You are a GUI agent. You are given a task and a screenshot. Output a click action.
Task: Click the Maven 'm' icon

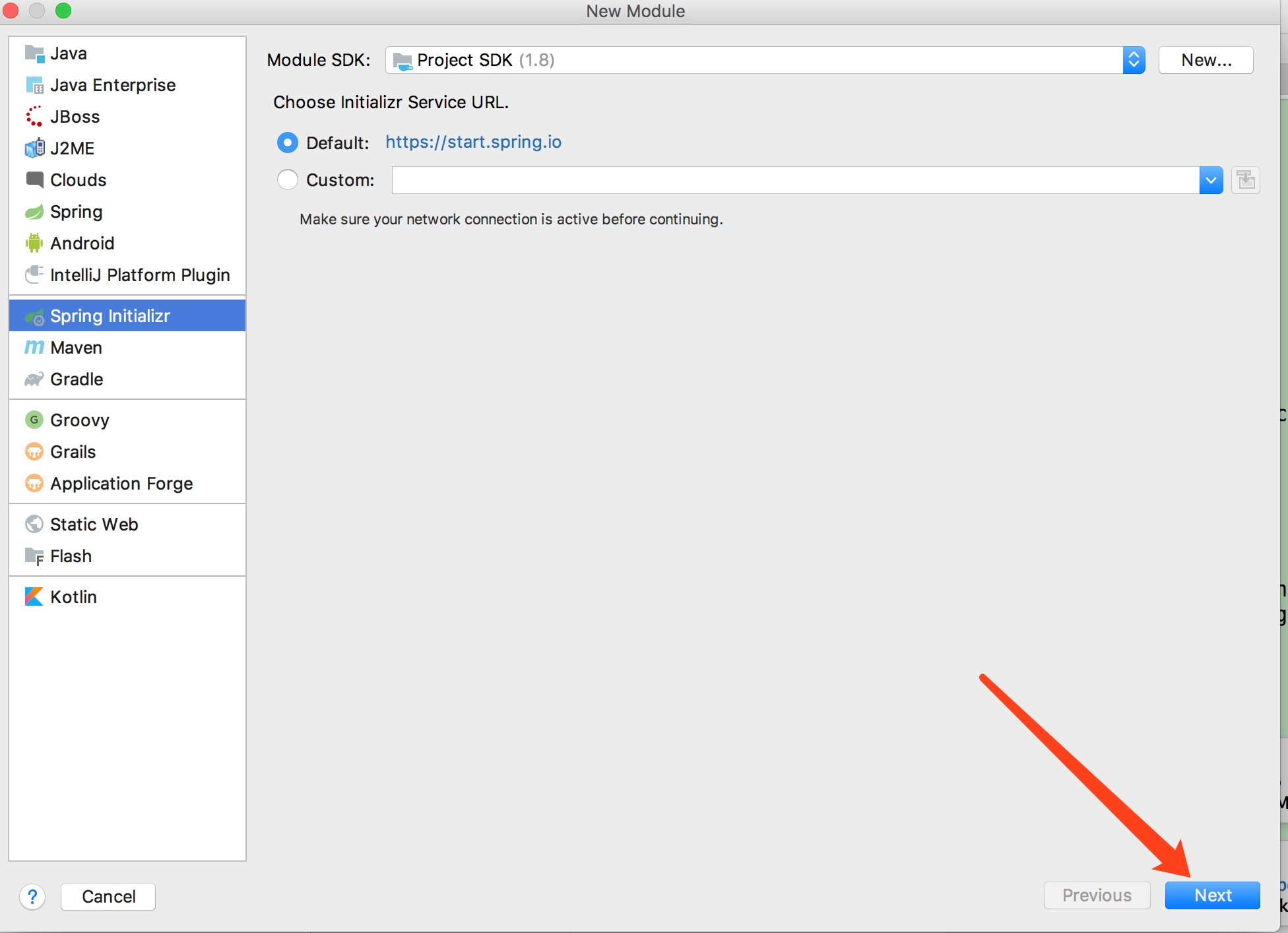pyautogui.click(x=34, y=348)
